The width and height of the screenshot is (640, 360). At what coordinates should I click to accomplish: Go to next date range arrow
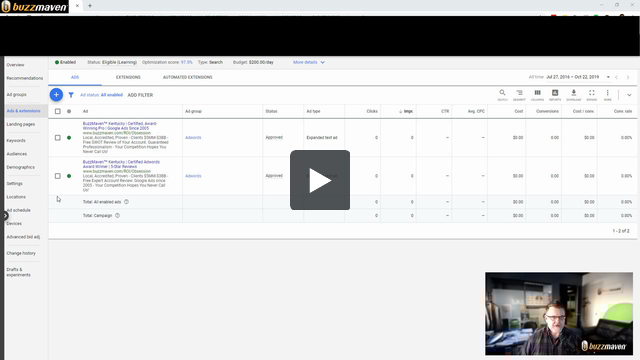point(628,77)
